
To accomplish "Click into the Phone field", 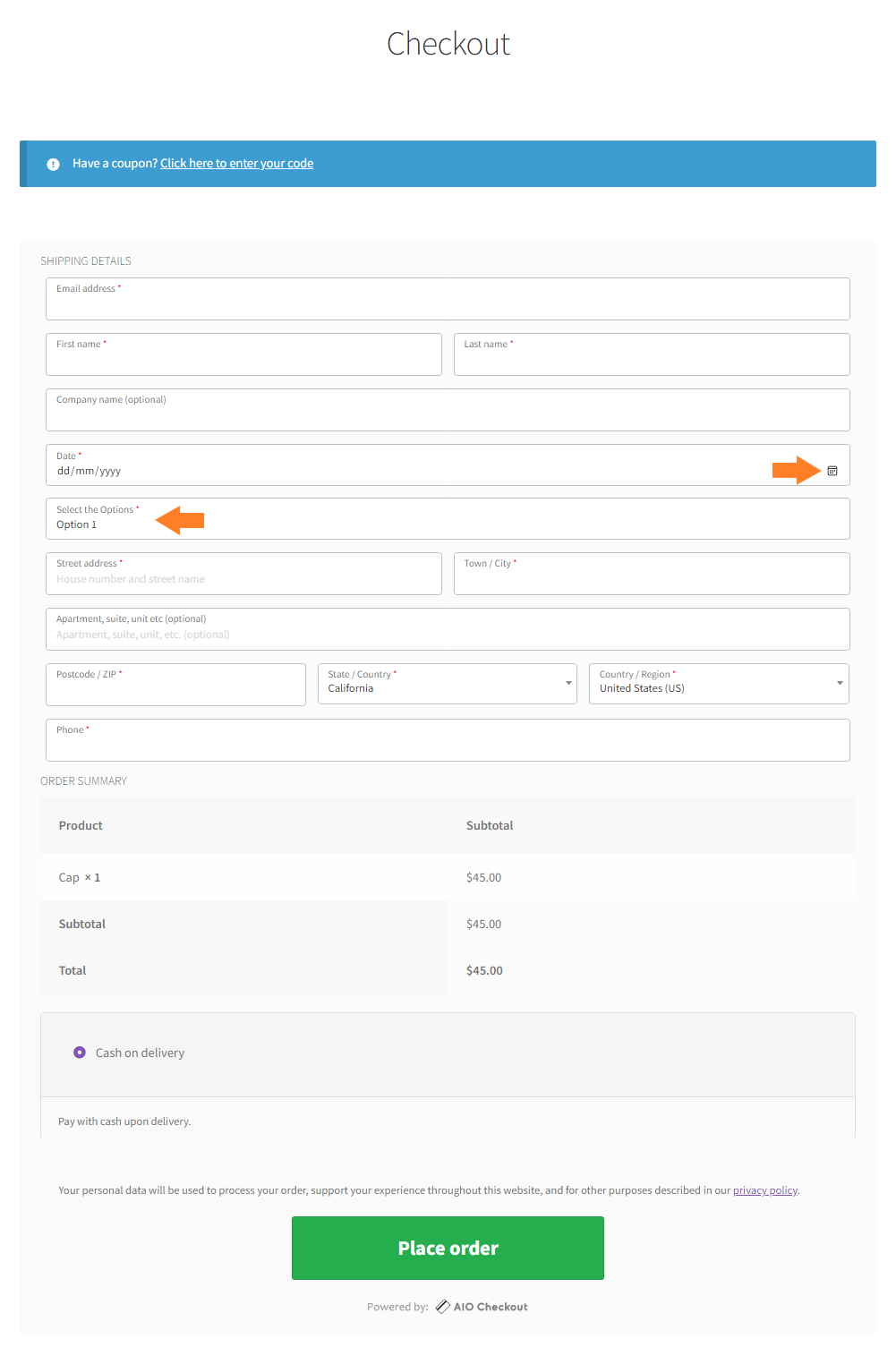I will (448, 740).
